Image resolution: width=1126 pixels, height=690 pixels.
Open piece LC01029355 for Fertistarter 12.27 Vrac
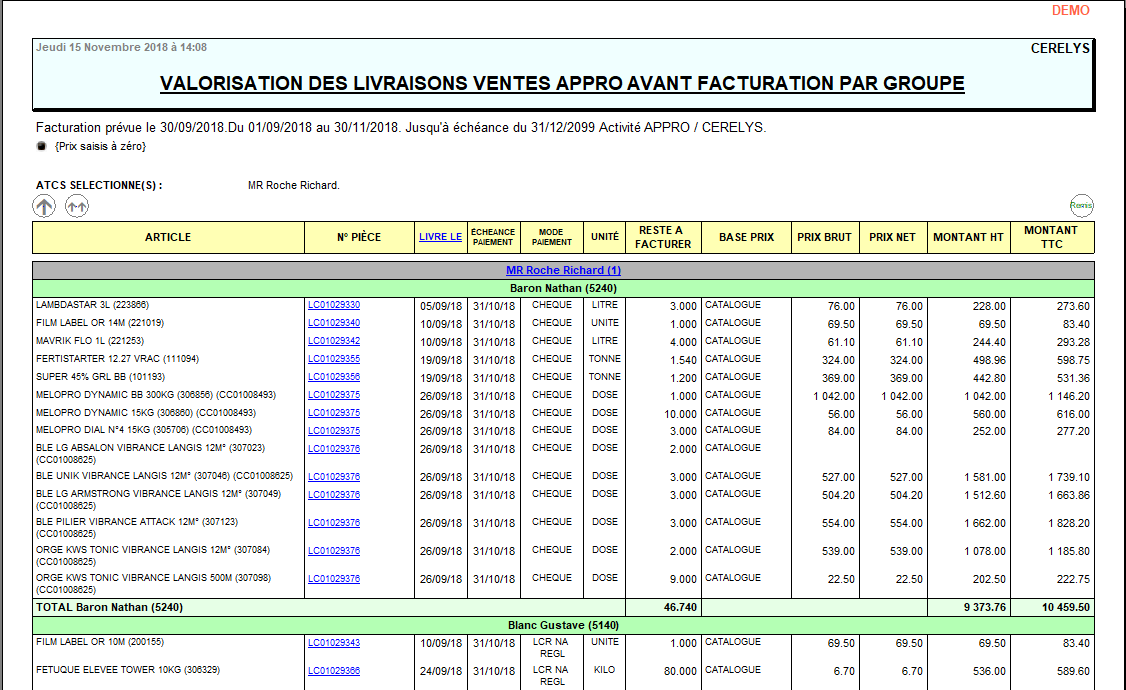[334, 359]
